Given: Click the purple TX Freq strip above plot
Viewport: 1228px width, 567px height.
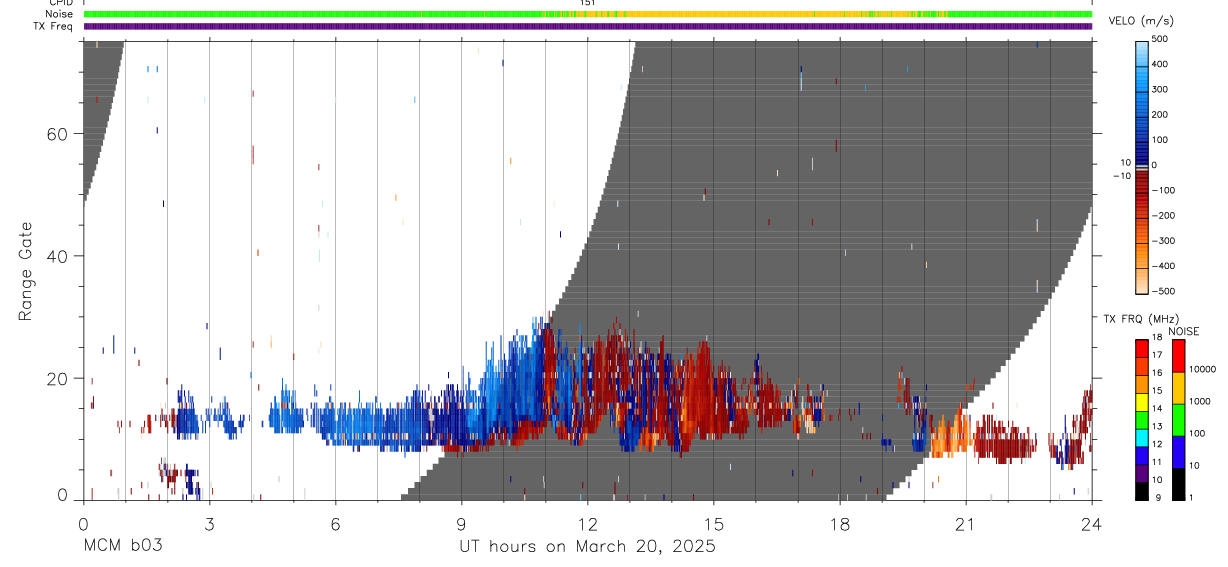Looking at the screenshot, I should click(x=588, y=26).
